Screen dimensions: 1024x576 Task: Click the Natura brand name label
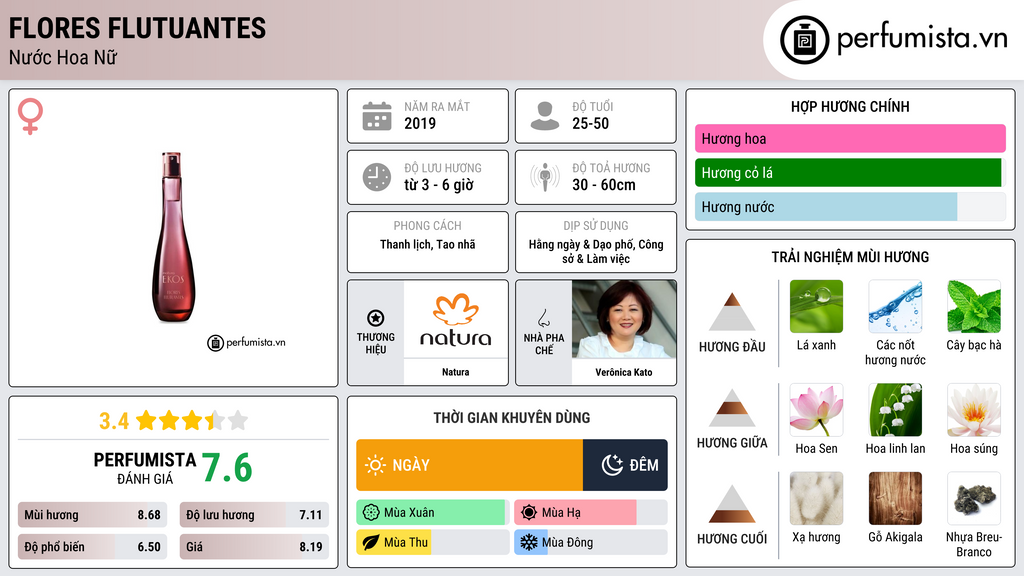click(x=456, y=372)
